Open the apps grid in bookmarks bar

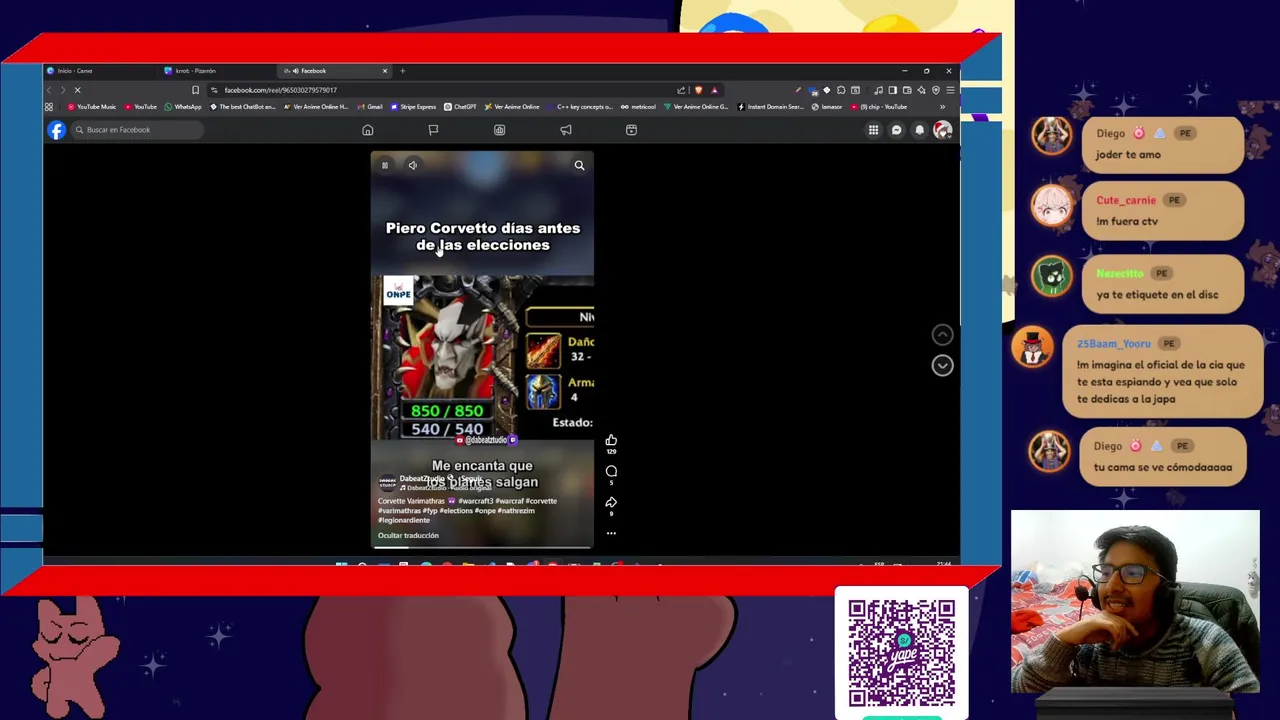coord(49,107)
